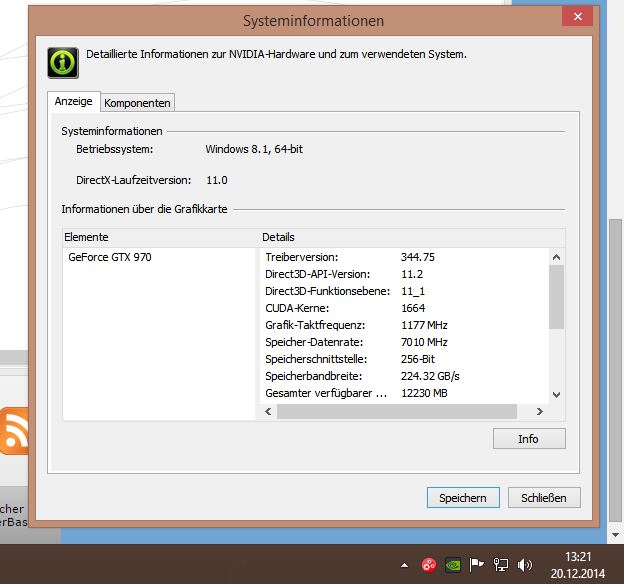
Task: Open the taskbar clock showing 13:21
Action: (578, 565)
